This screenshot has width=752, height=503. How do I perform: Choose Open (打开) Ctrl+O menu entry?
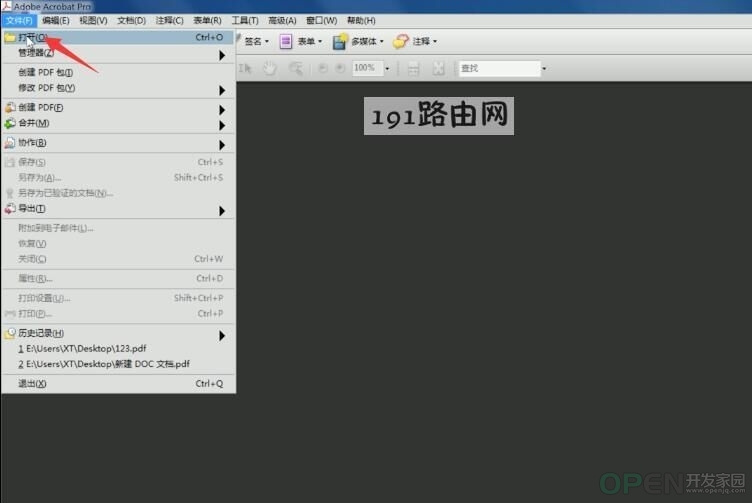(118, 37)
